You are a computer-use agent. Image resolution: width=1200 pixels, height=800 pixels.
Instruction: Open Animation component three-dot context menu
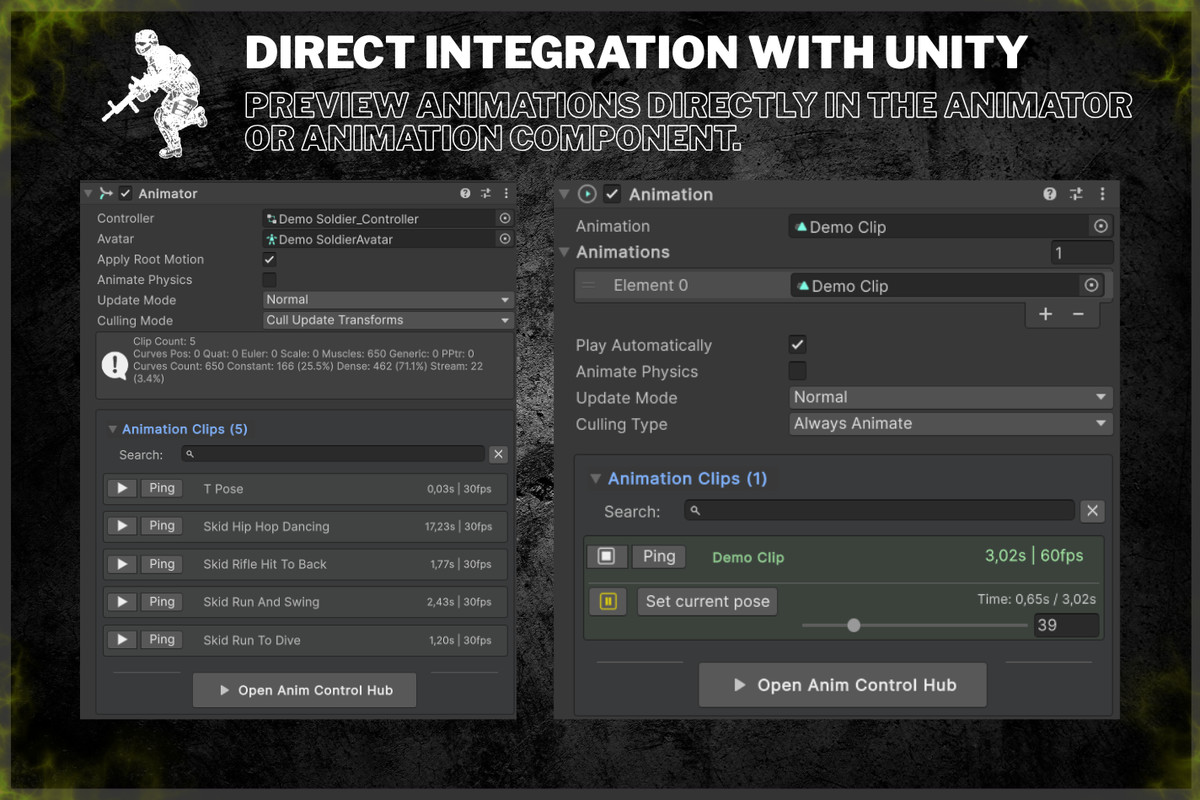point(1103,194)
